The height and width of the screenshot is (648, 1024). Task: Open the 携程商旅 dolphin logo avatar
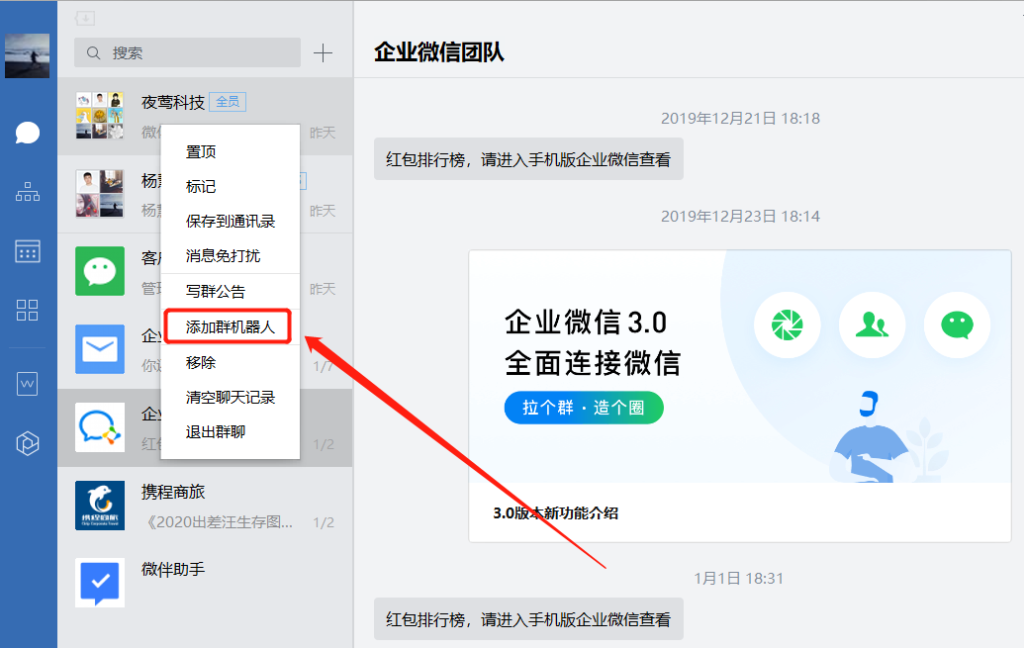pyautogui.click(x=99, y=506)
